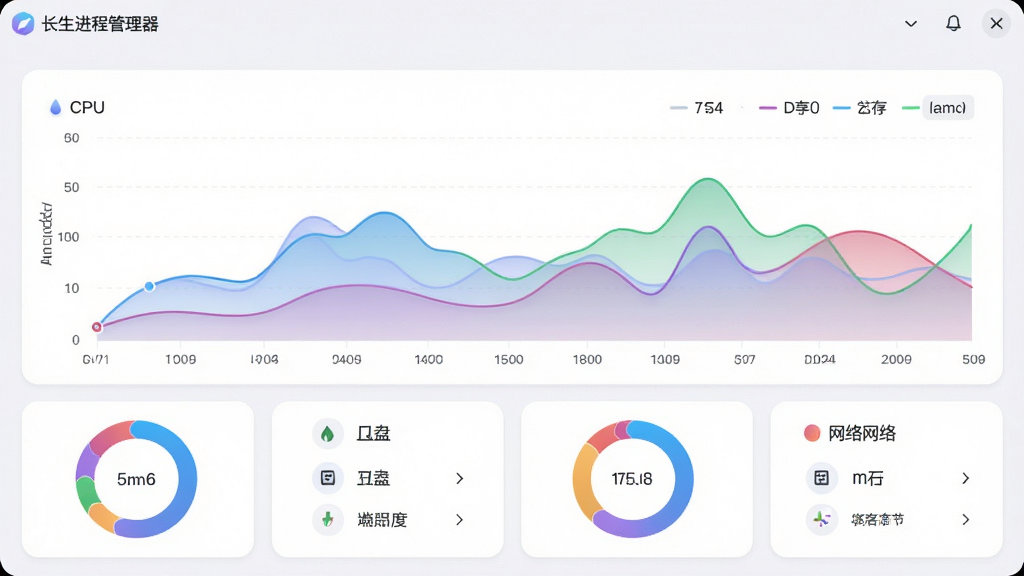
Task: Click the CPU chart heading text
Action: pos(87,107)
